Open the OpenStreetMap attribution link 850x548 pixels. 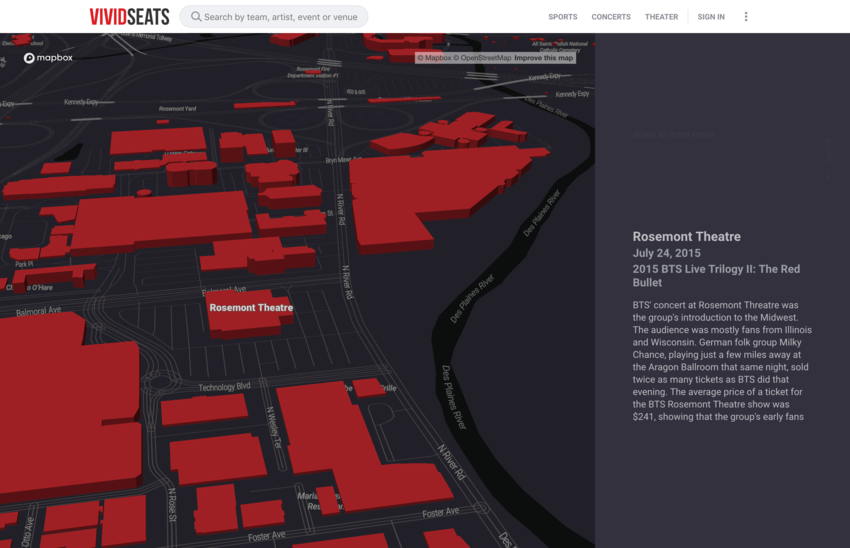[x=482, y=58]
